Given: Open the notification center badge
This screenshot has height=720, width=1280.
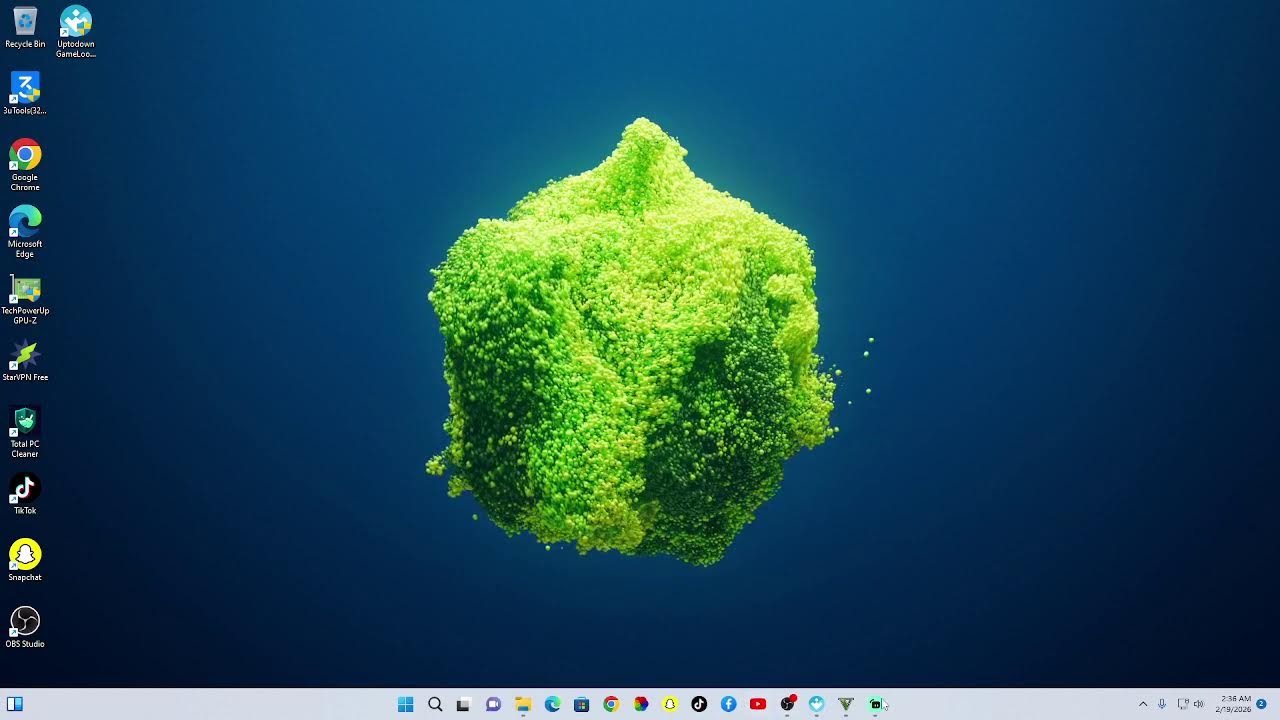Looking at the screenshot, I should point(1262,704).
